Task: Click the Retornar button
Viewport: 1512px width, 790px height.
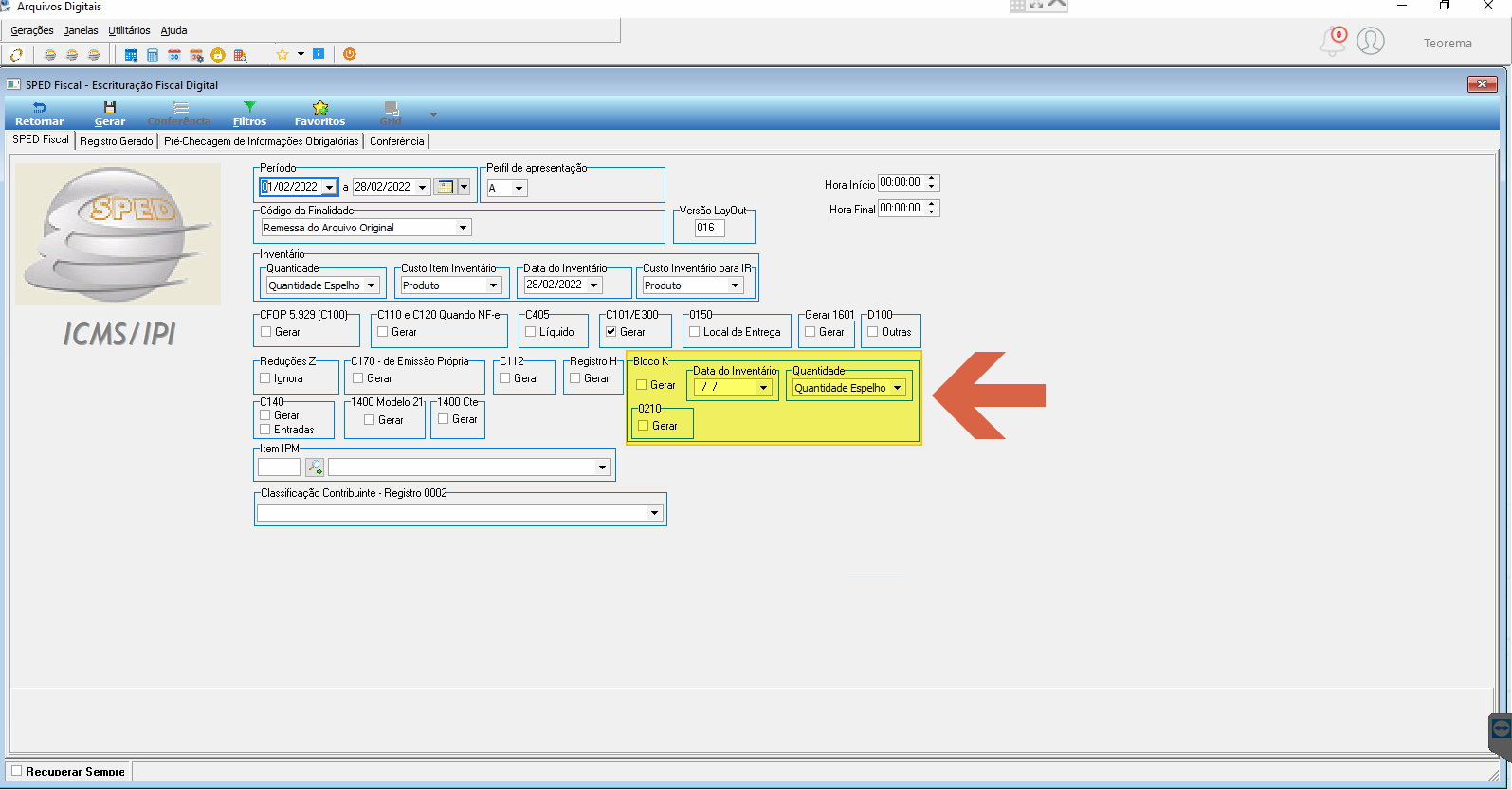Action: tap(40, 114)
